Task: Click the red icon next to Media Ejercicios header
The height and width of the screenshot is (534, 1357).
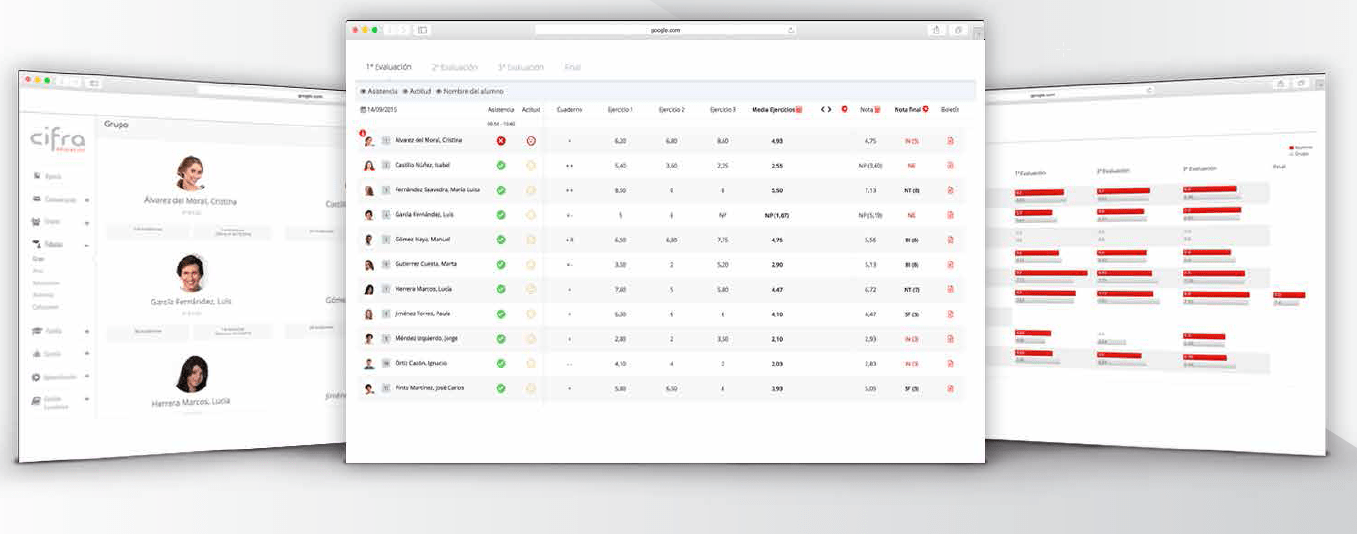Action: 799,109
